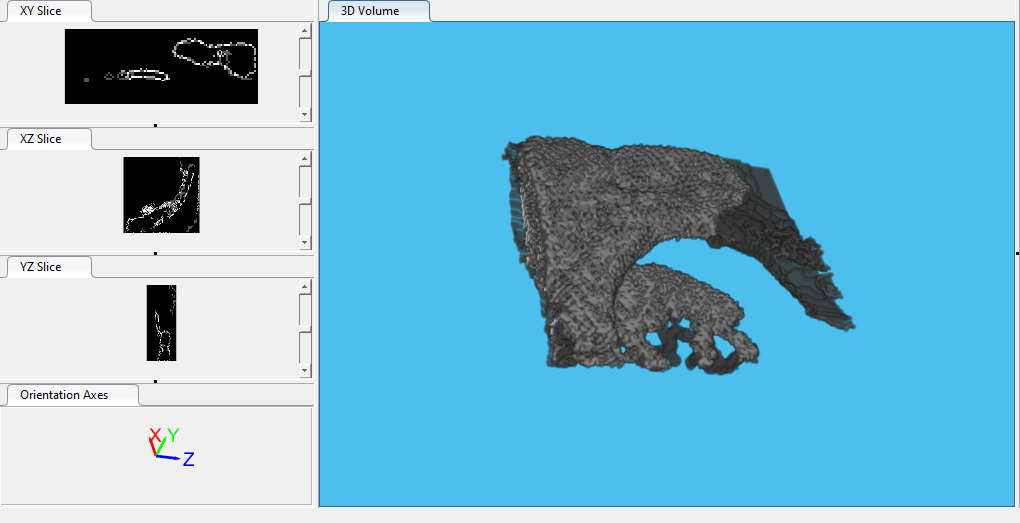This screenshot has width=1020, height=523.
Task: Click the XZ Slice scrollbar thumb
Action: click(x=305, y=200)
